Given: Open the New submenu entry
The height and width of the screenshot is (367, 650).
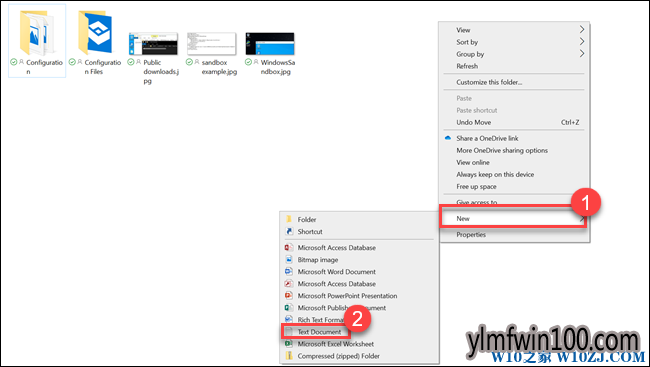Looking at the screenshot, I should 514,219.
